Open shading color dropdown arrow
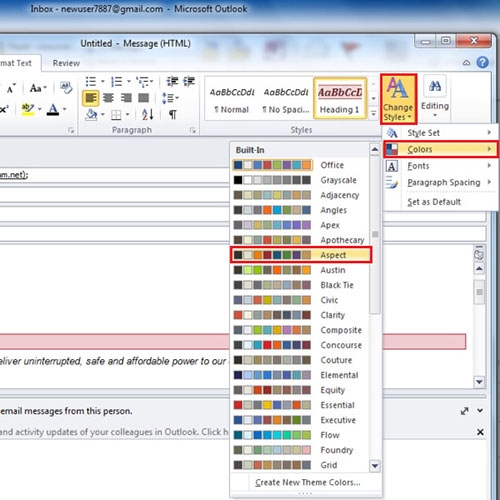500x500 pixels. coord(103,115)
